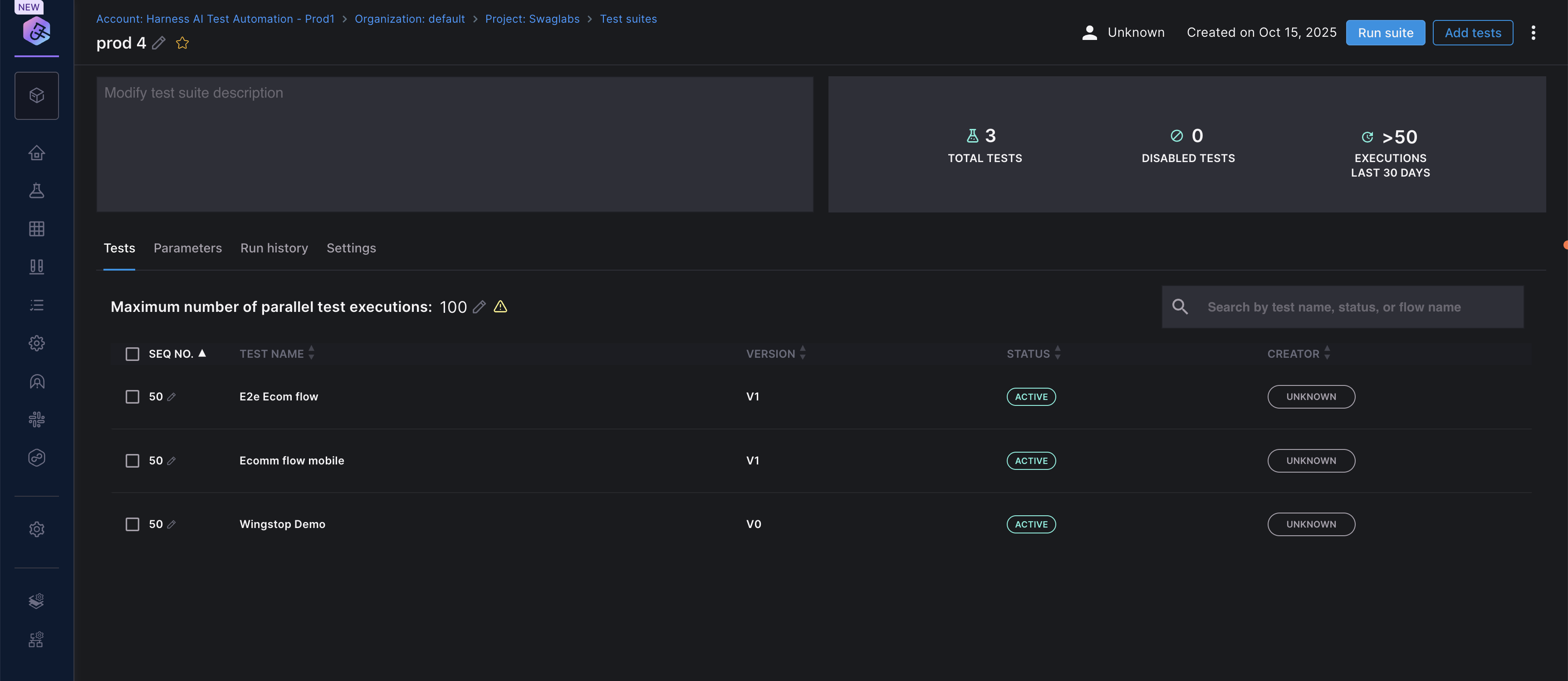
Task: Select the checklist icon in left sidebar
Action: (36, 305)
